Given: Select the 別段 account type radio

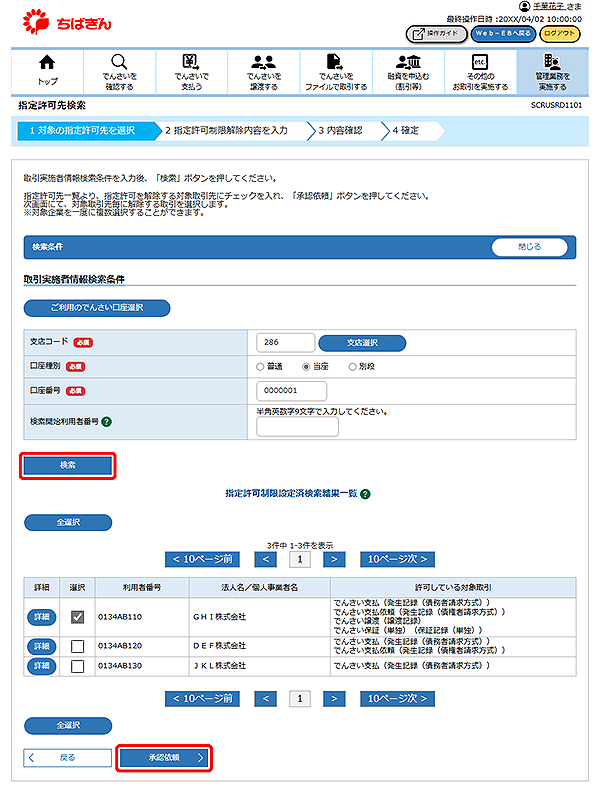Looking at the screenshot, I should [x=353, y=367].
